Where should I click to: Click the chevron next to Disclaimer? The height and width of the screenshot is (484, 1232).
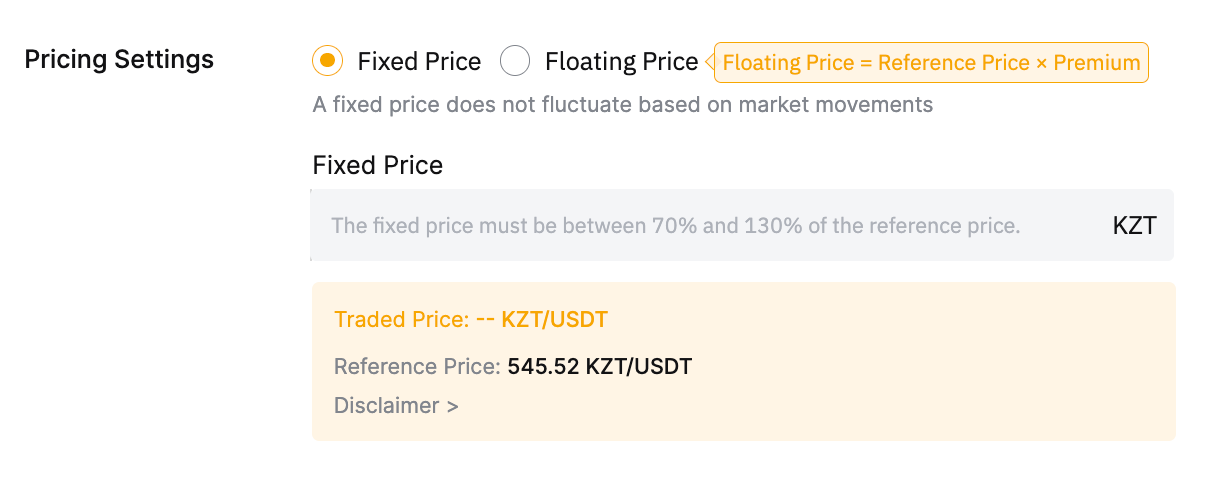pyautogui.click(x=453, y=407)
